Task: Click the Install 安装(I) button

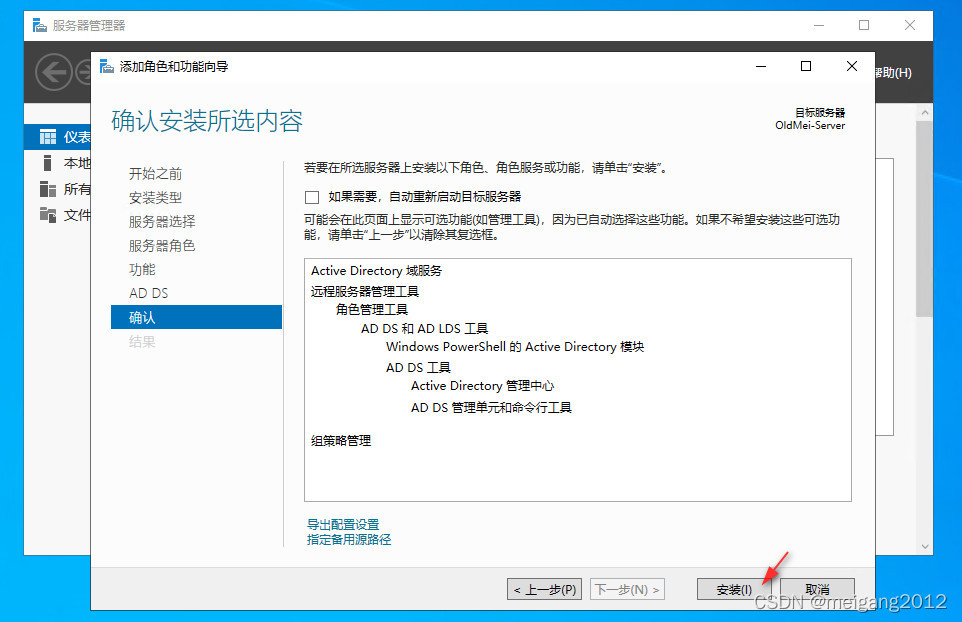Action: click(733, 589)
